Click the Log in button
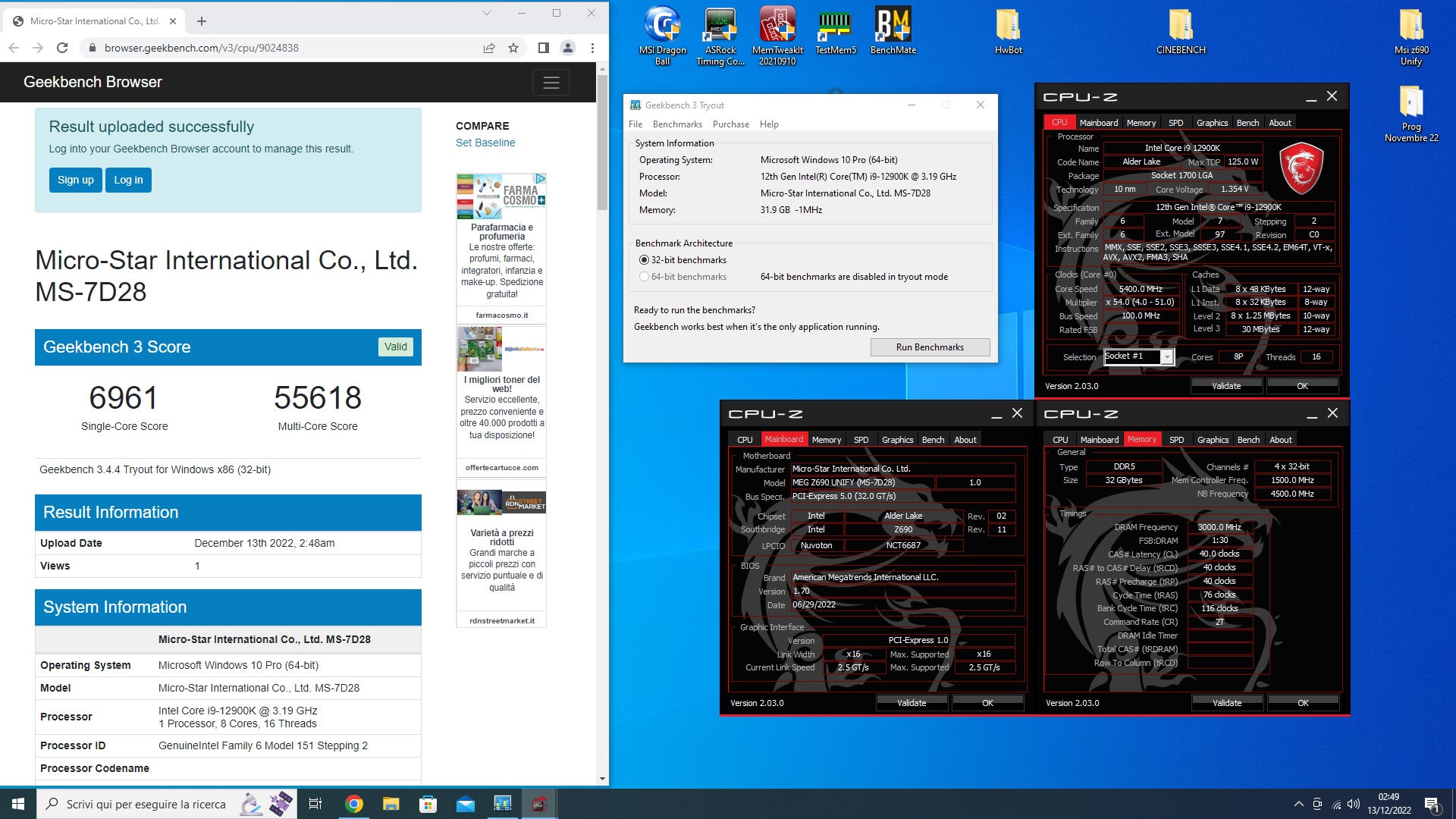Screen dimensions: 1456x819 tap(128, 180)
